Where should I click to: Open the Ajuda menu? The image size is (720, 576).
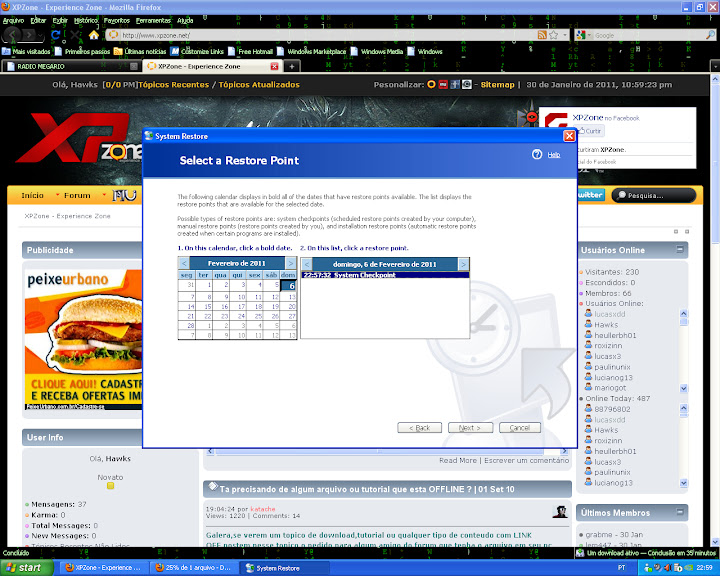tap(185, 20)
